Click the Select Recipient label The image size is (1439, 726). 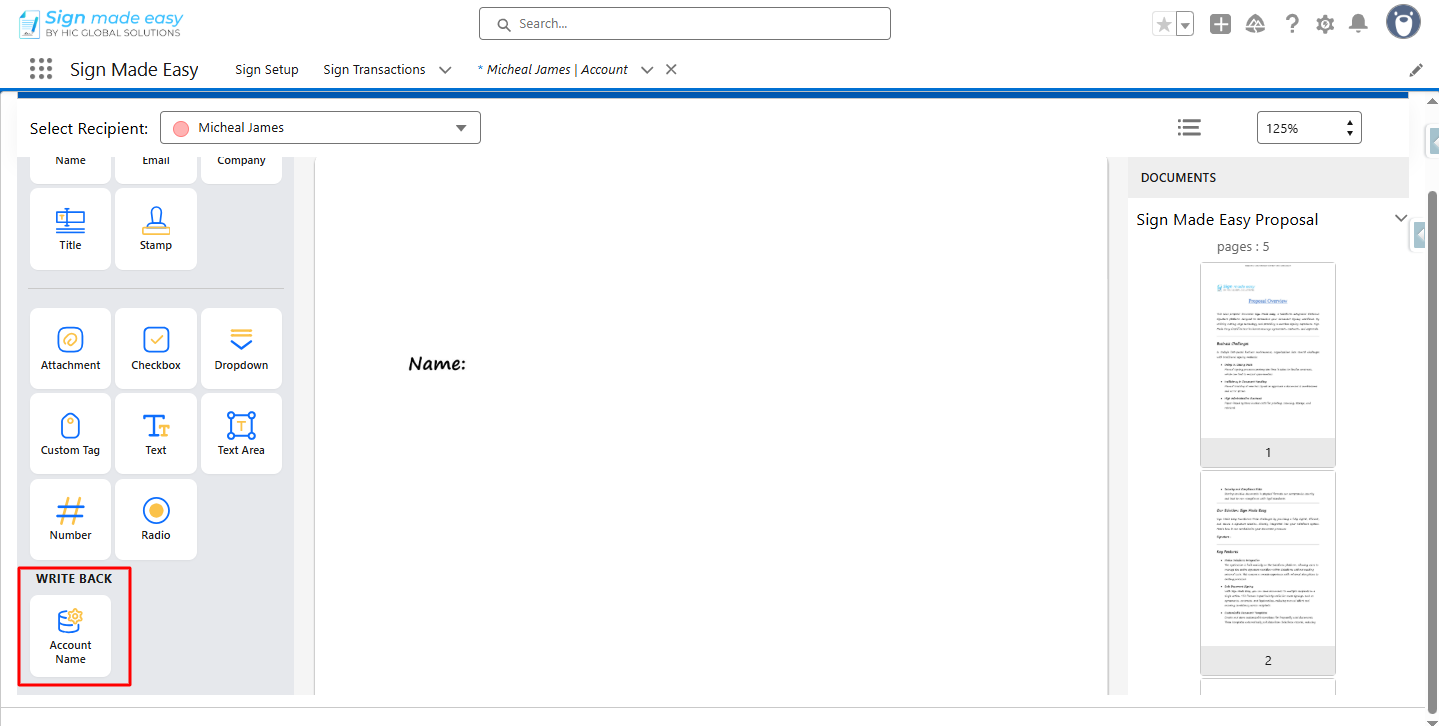click(89, 128)
